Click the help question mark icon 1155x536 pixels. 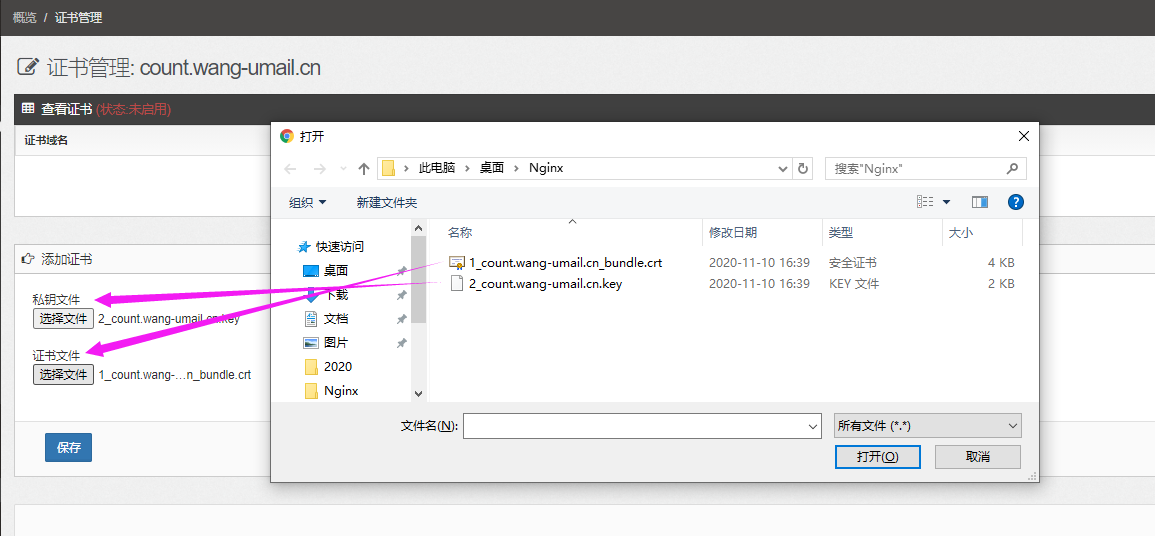point(1015,202)
